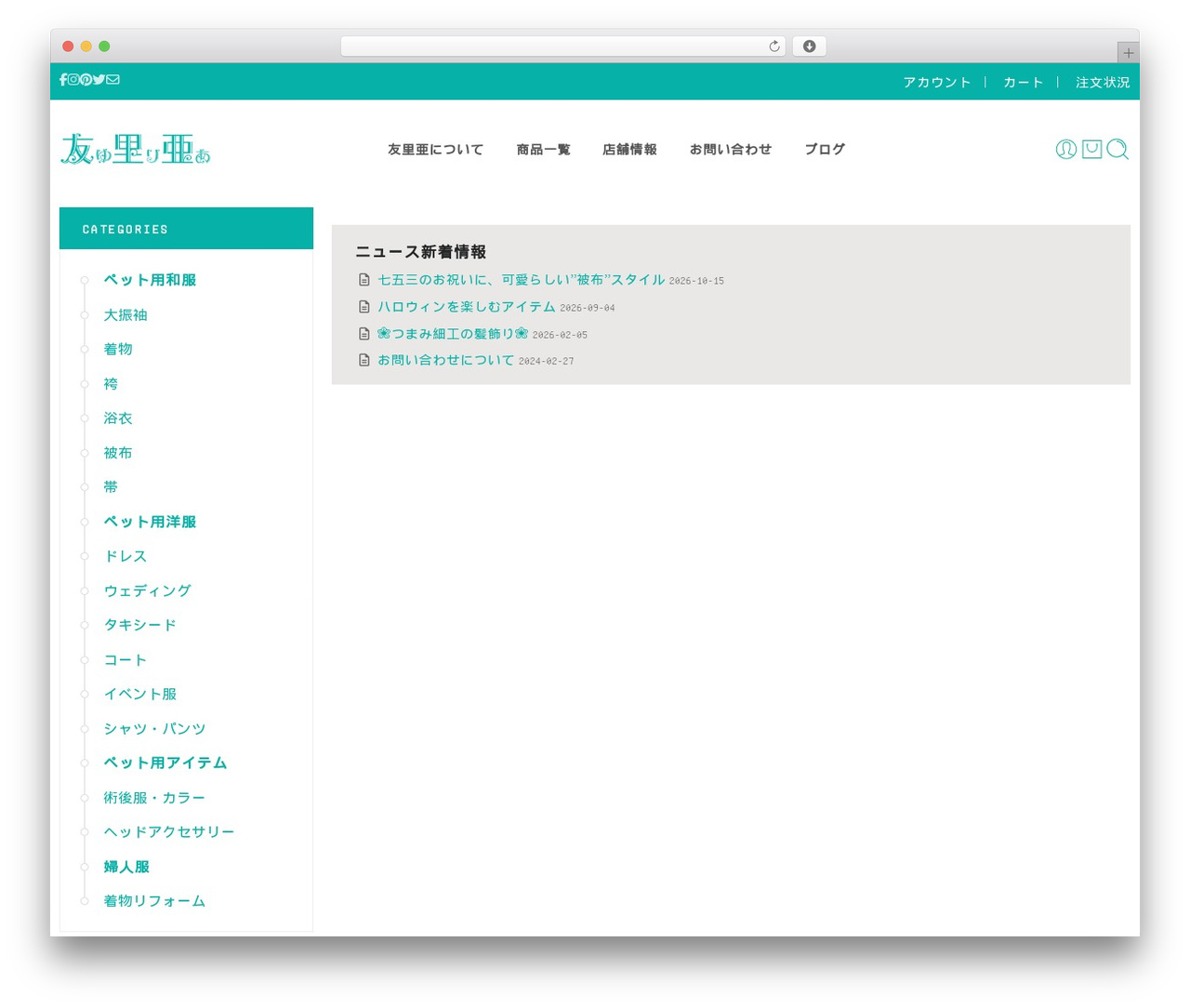The height and width of the screenshot is (1008, 1190).
Task: Open 店舗情報 menu item
Action: pyautogui.click(x=629, y=150)
